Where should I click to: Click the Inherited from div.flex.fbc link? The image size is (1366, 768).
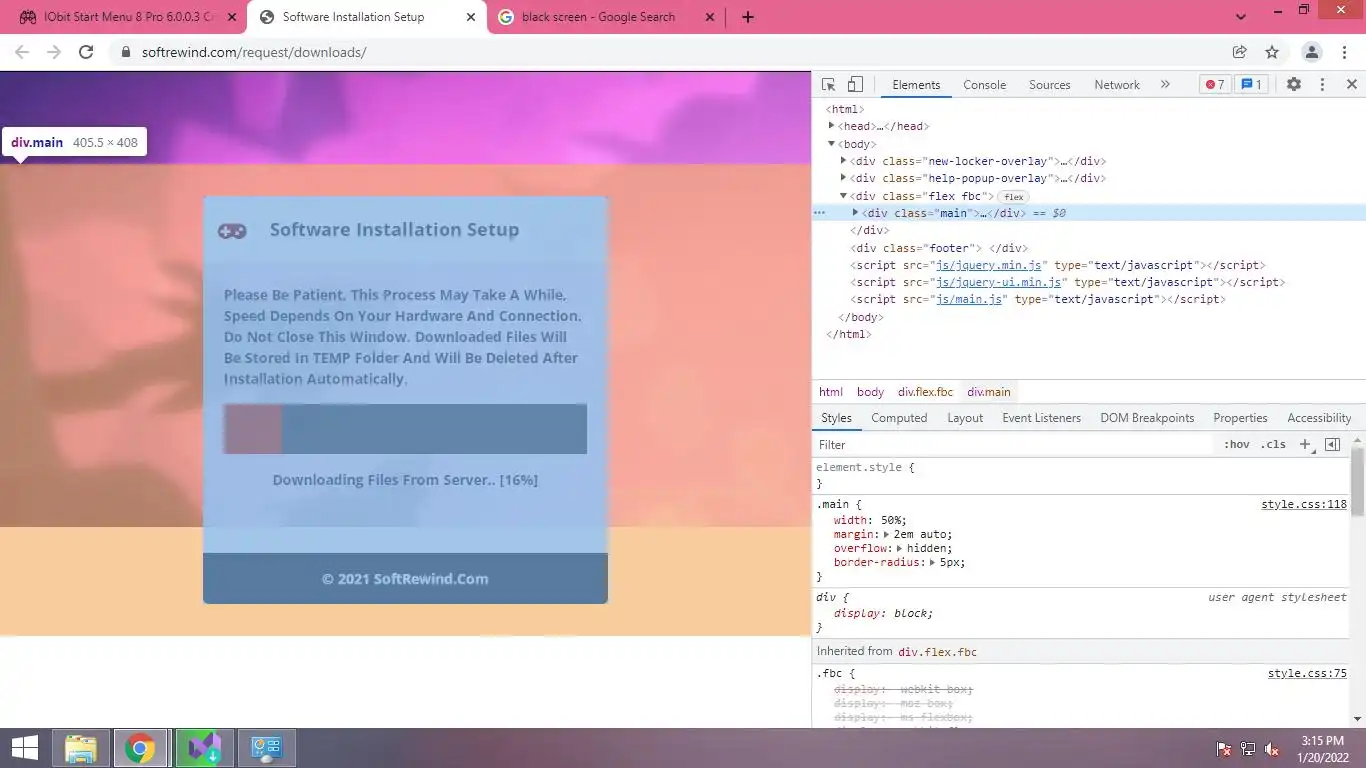click(x=937, y=652)
